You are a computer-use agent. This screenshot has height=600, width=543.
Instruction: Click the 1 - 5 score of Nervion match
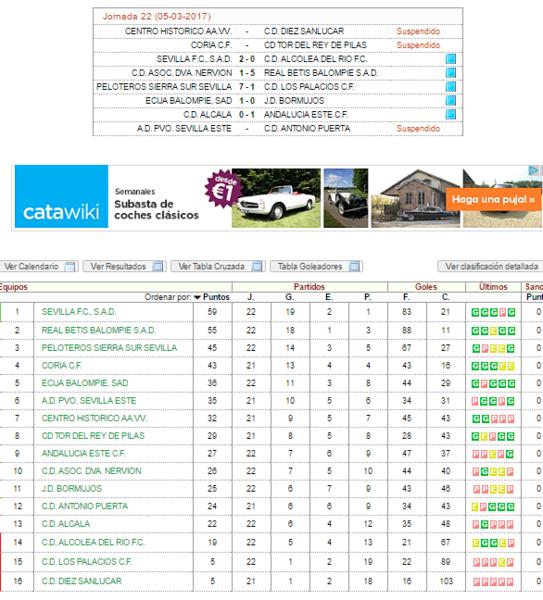247,73
